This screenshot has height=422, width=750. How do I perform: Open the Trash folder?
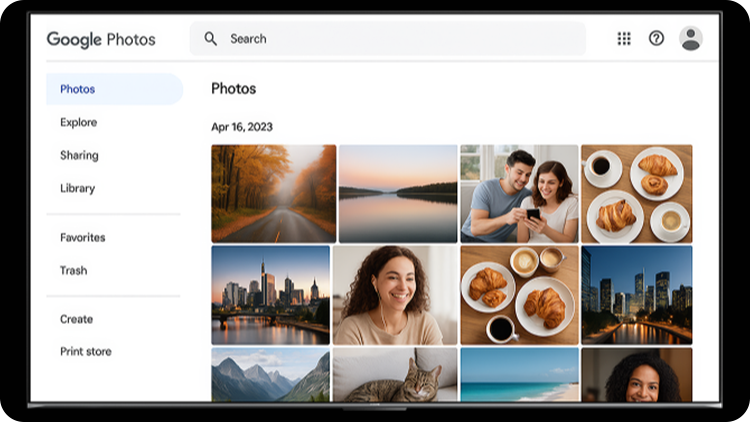click(74, 270)
